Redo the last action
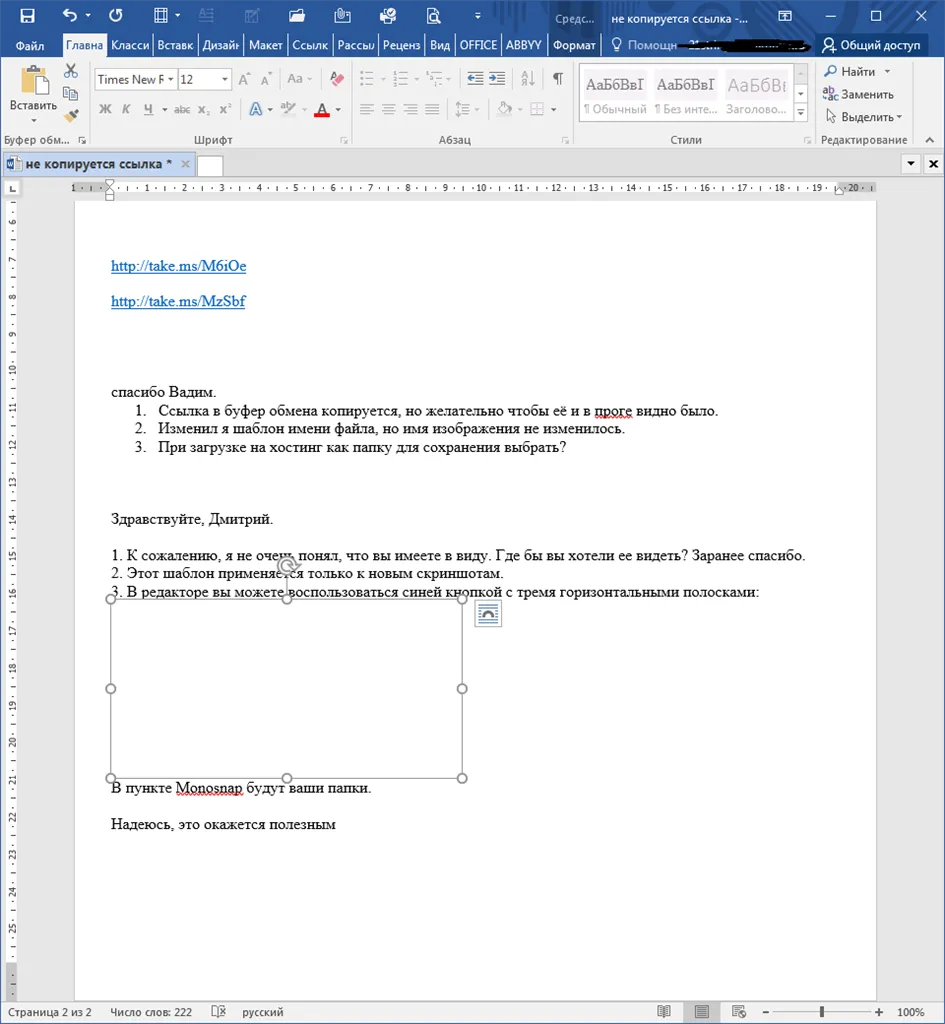The width and height of the screenshot is (945, 1024). pos(116,15)
